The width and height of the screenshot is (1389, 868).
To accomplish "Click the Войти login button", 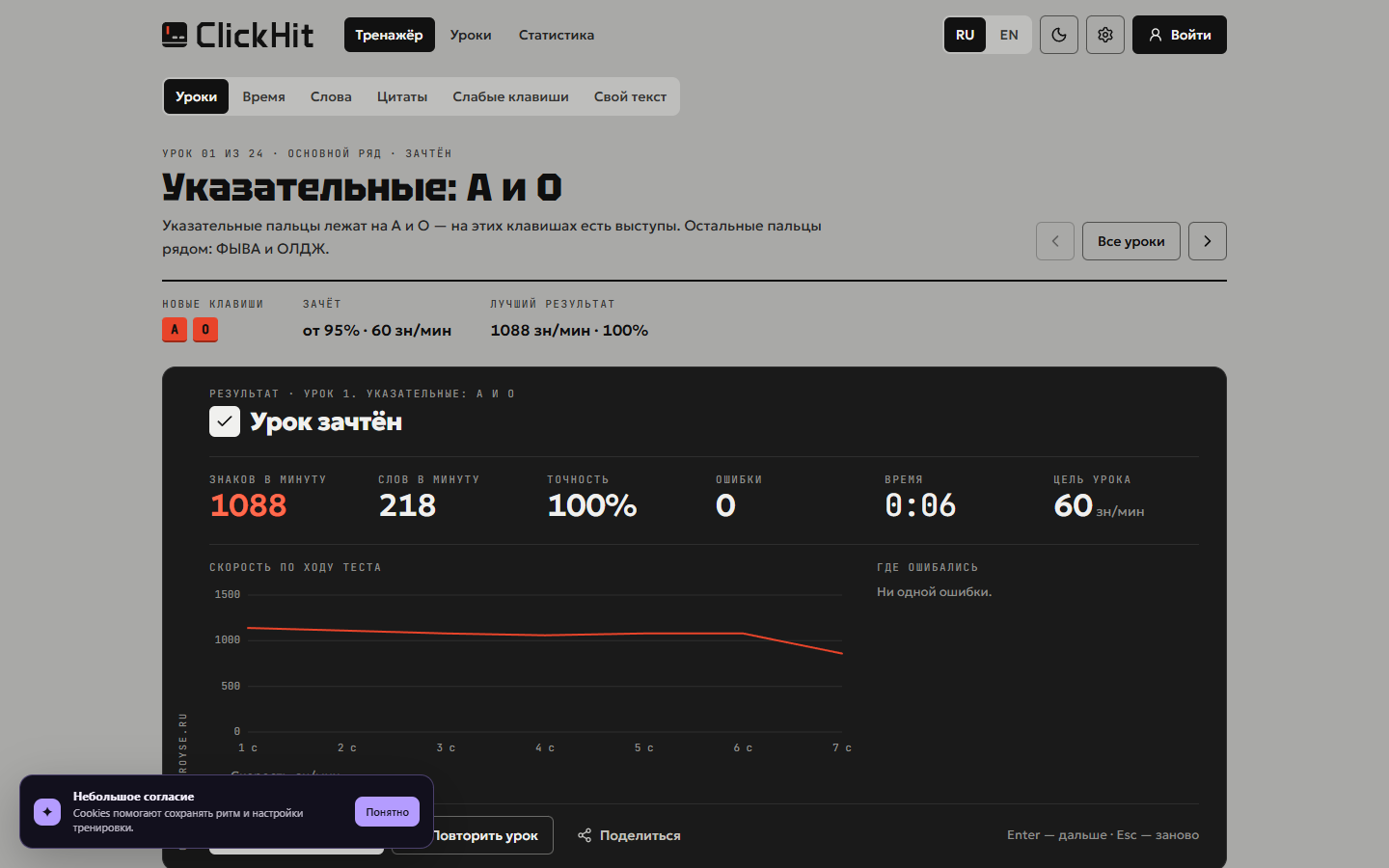I will pyautogui.click(x=1180, y=35).
